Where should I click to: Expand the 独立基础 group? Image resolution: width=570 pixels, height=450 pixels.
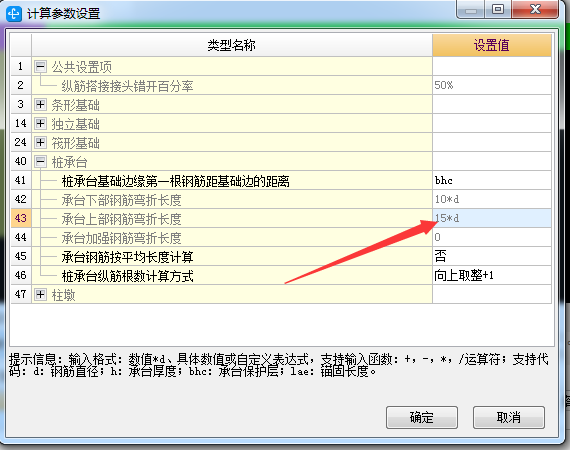40,124
